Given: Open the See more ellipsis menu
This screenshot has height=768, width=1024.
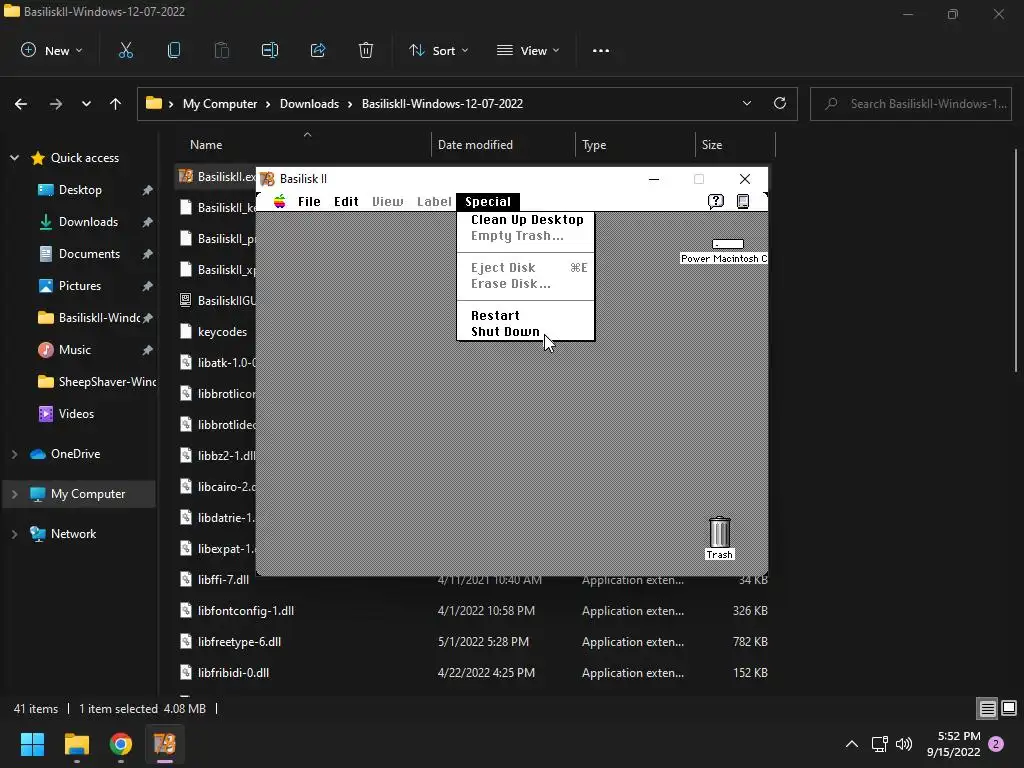Looking at the screenshot, I should coord(601,50).
